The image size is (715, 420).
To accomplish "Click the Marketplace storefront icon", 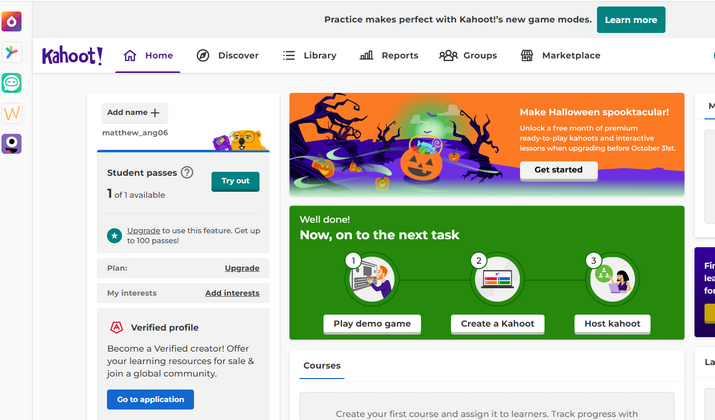I will [x=527, y=56].
